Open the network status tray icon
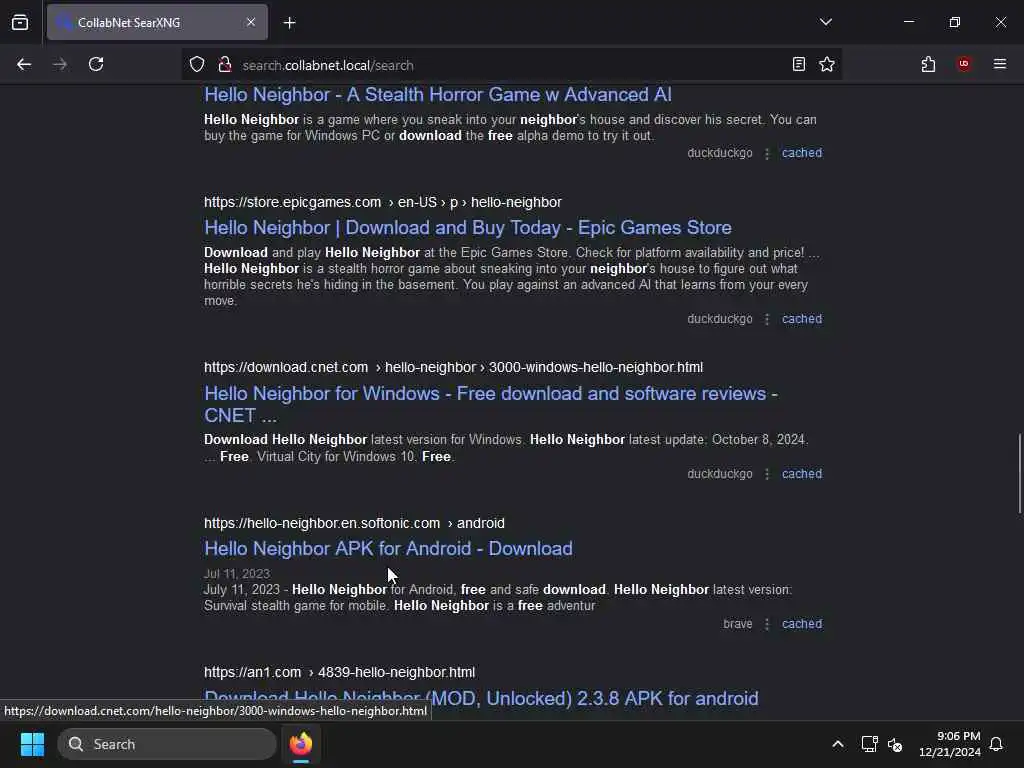Viewport: 1024px width, 768px height. pyautogui.click(x=869, y=744)
